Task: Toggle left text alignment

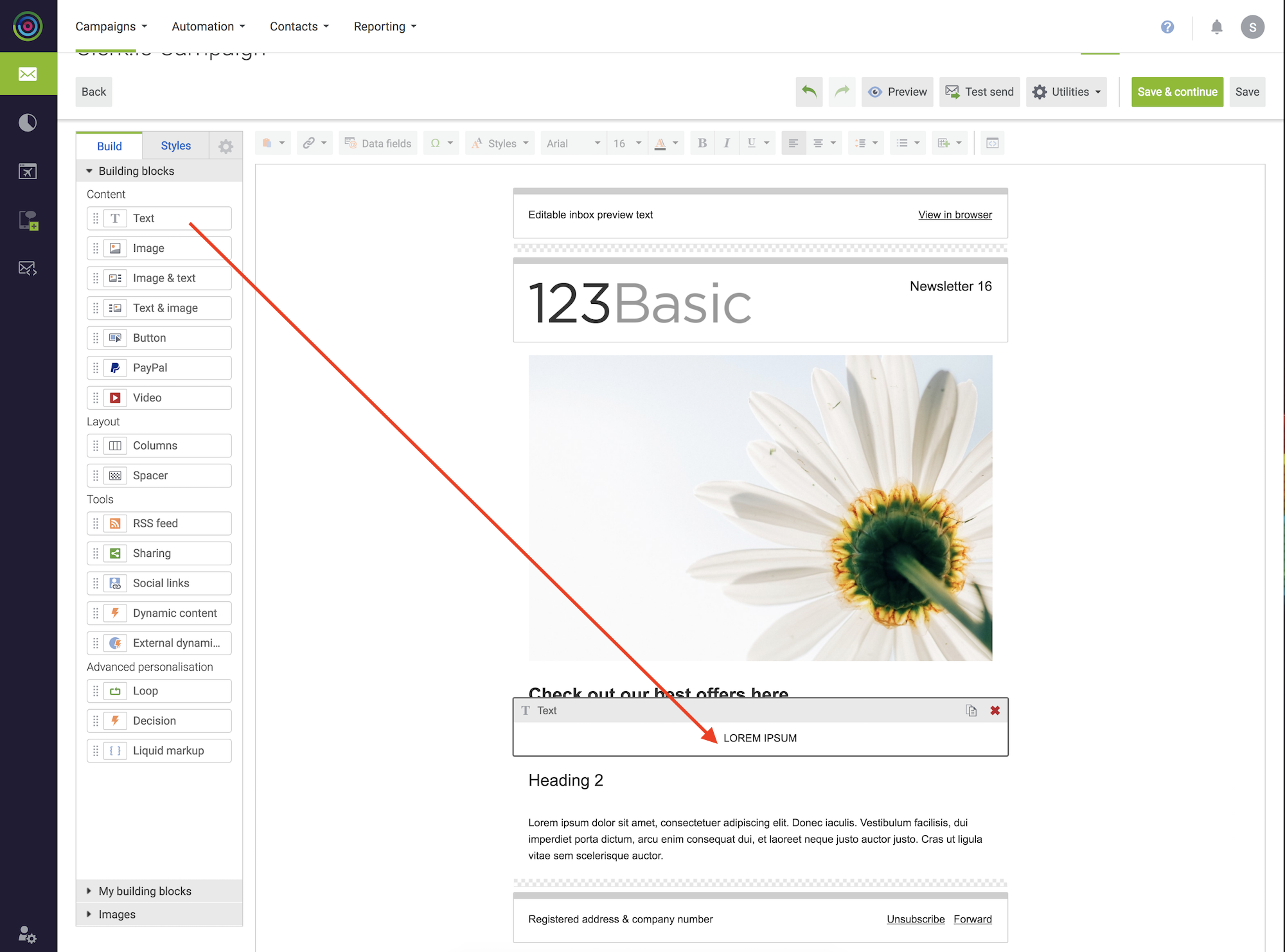Action: [x=793, y=143]
